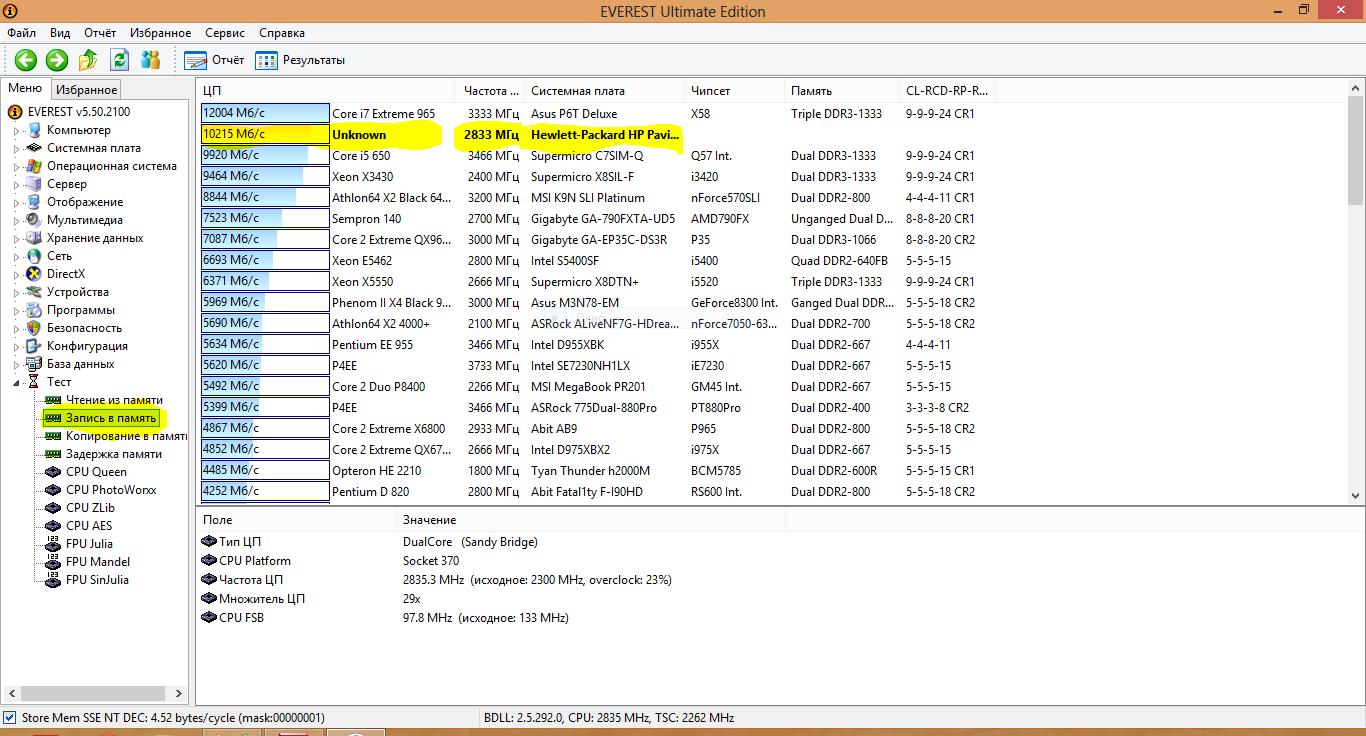Sort by the CL-RCD-RP-R... column header
The height and width of the screenshot is (736, 1366).
947,91
